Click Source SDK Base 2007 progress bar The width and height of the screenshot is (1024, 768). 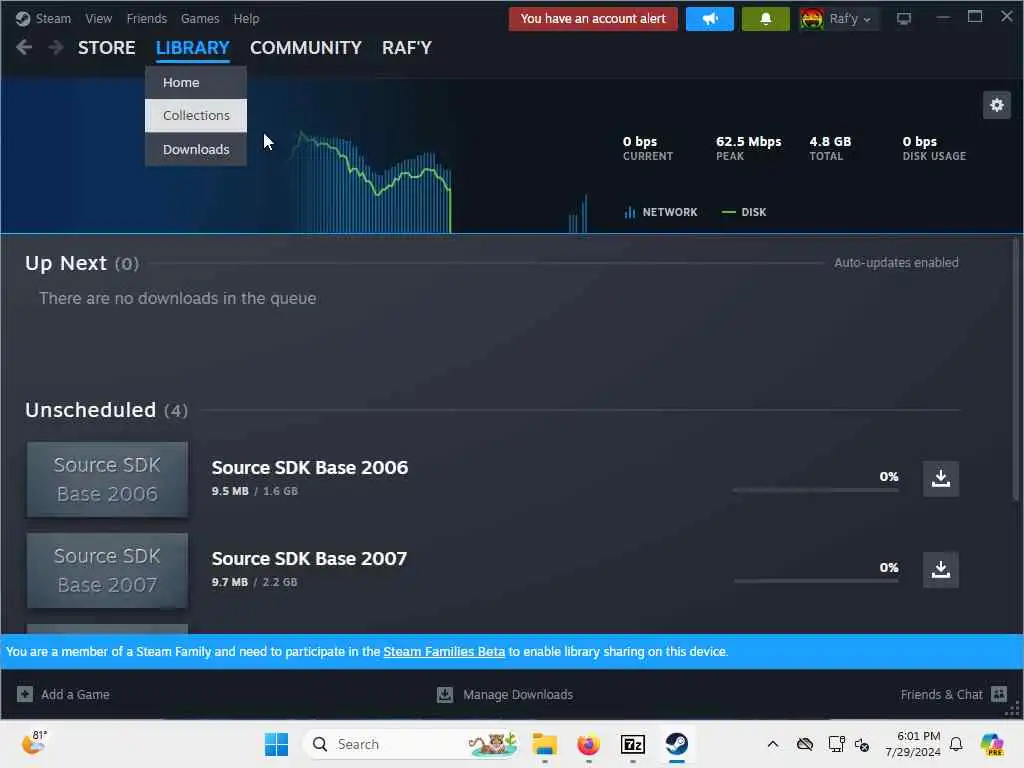pos(816,581)
